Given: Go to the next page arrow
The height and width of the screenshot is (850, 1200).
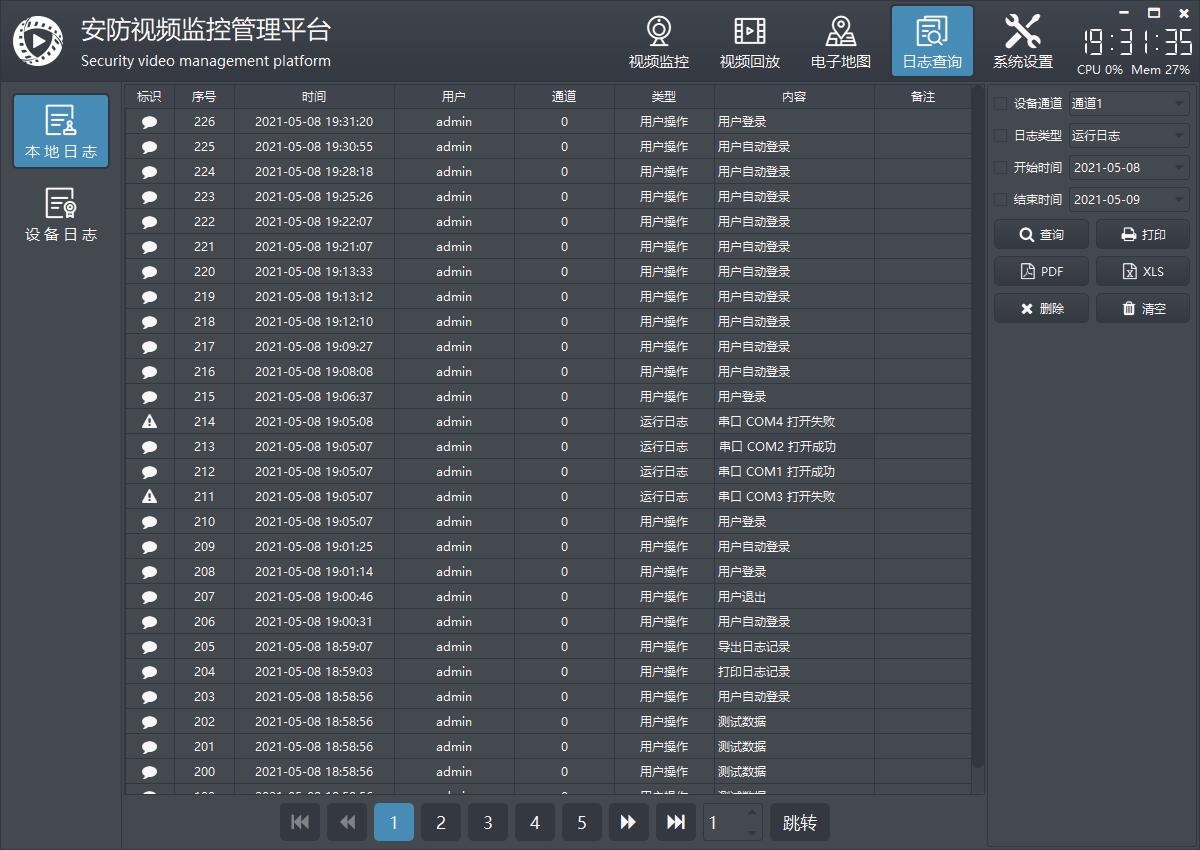Looking at the screenshot, I should [628, 822].
